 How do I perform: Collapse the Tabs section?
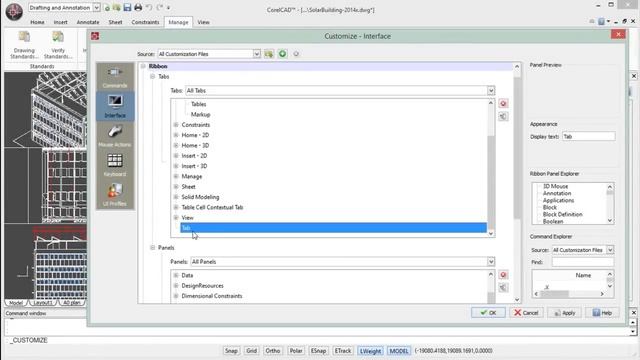pyautogui.click(x=153, y=77)
